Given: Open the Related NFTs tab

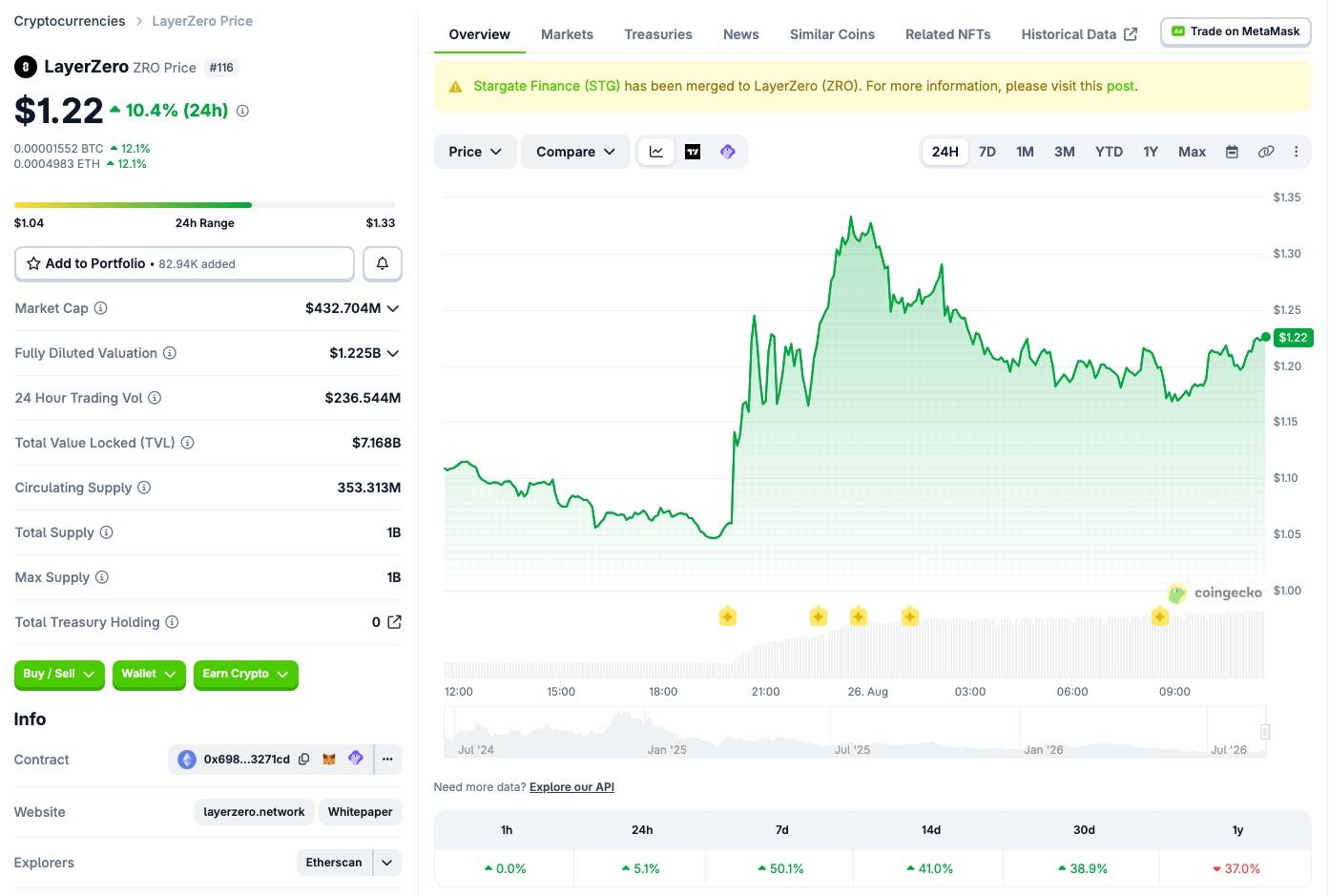Looking at the screenshot, I should 947,34.
